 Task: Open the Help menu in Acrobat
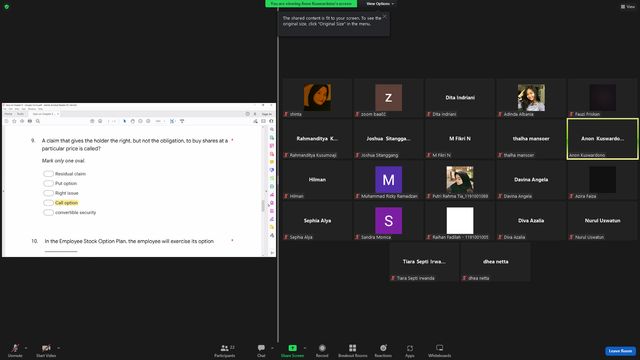click(x=40, y=109)
